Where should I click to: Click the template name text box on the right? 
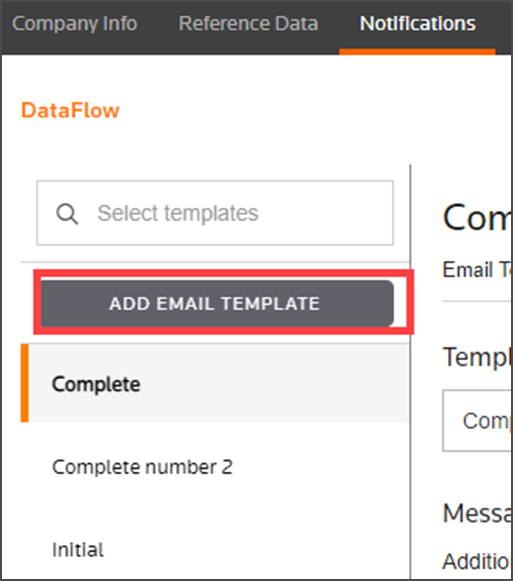pyautogui.click(x=477, y=421)
